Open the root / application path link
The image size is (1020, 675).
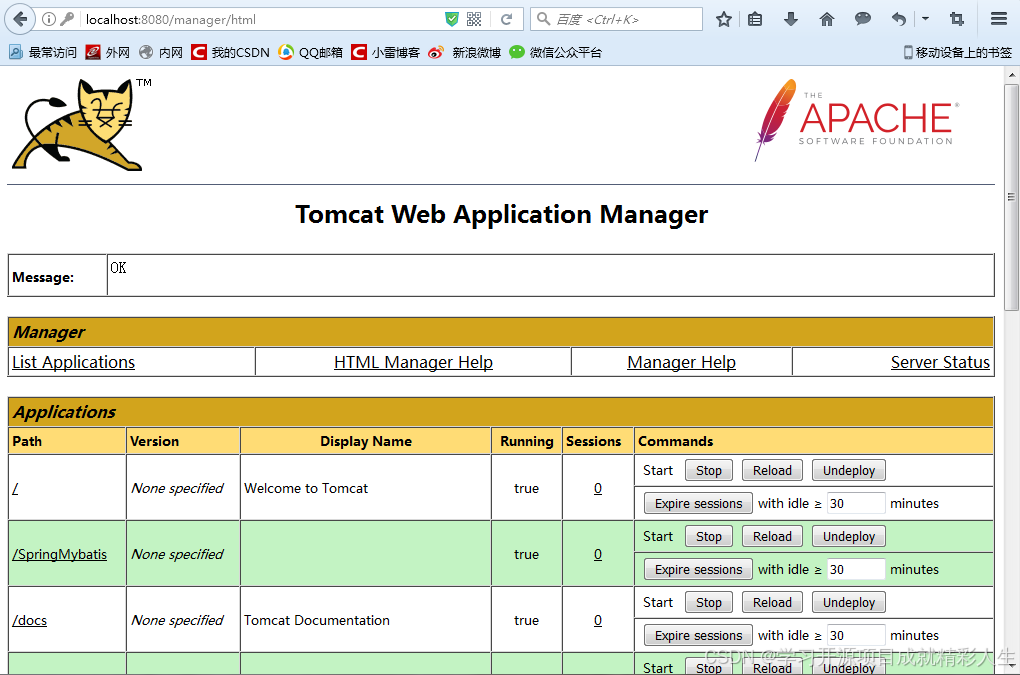coord(15,488)
